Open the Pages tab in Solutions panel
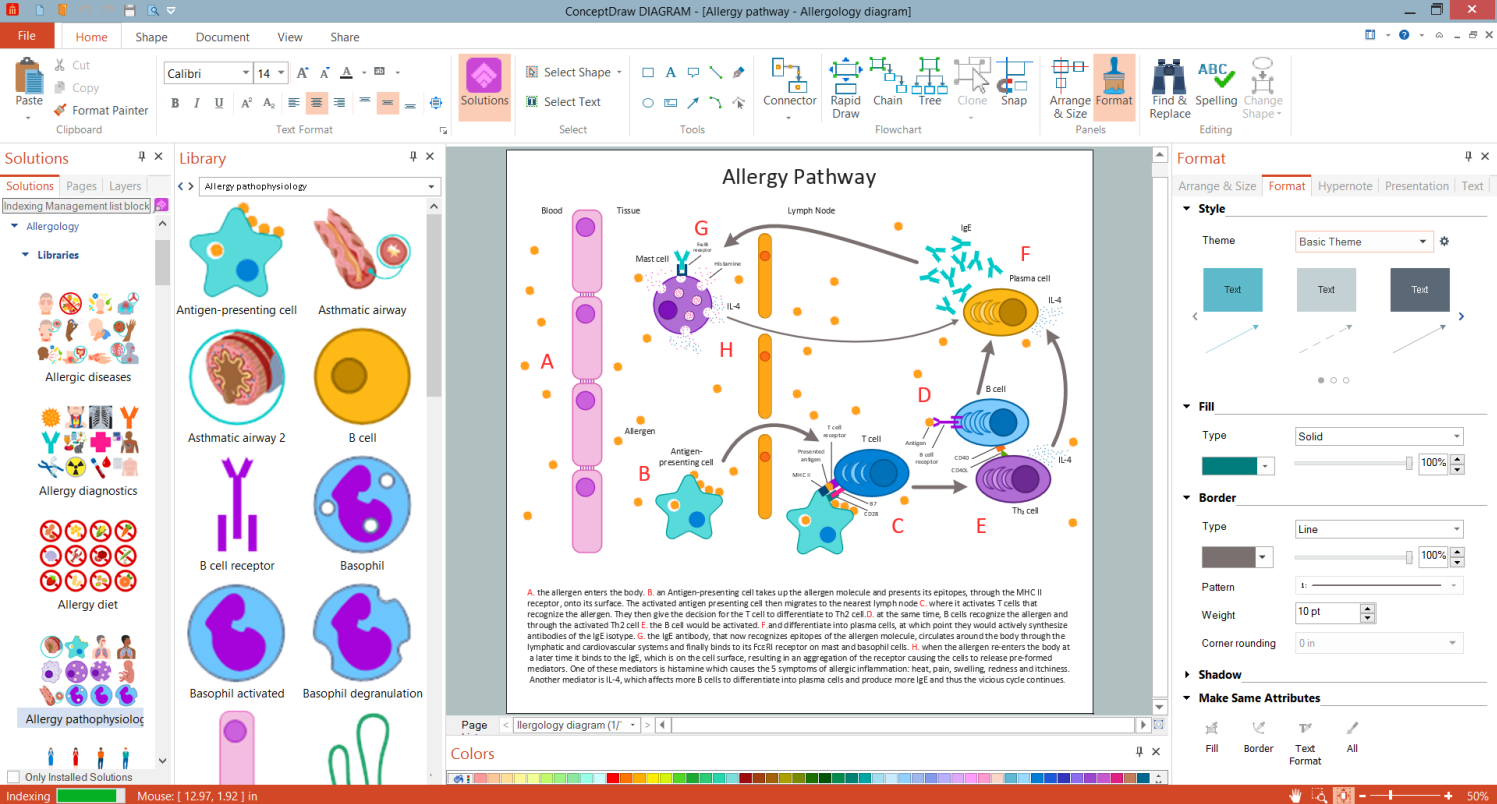The width and height of the screenshot is (1497, 804). pos(81,186)
